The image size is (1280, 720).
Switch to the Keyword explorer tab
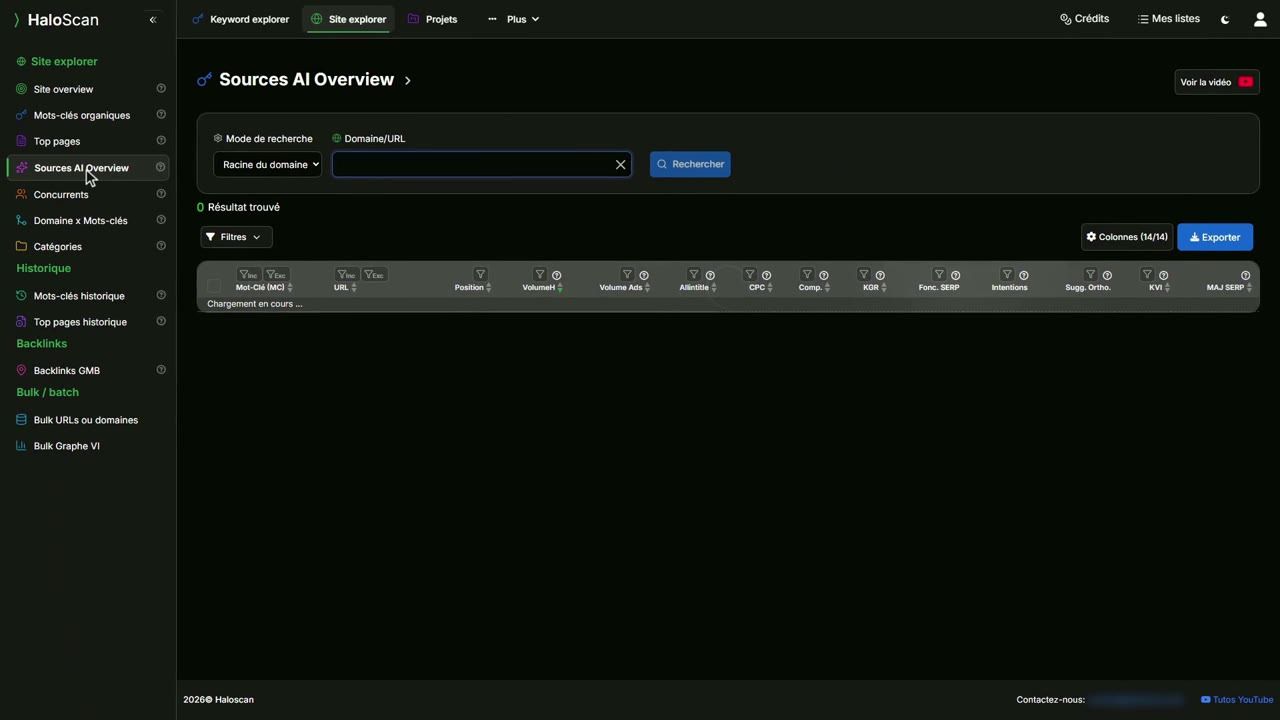coord(240,19)
